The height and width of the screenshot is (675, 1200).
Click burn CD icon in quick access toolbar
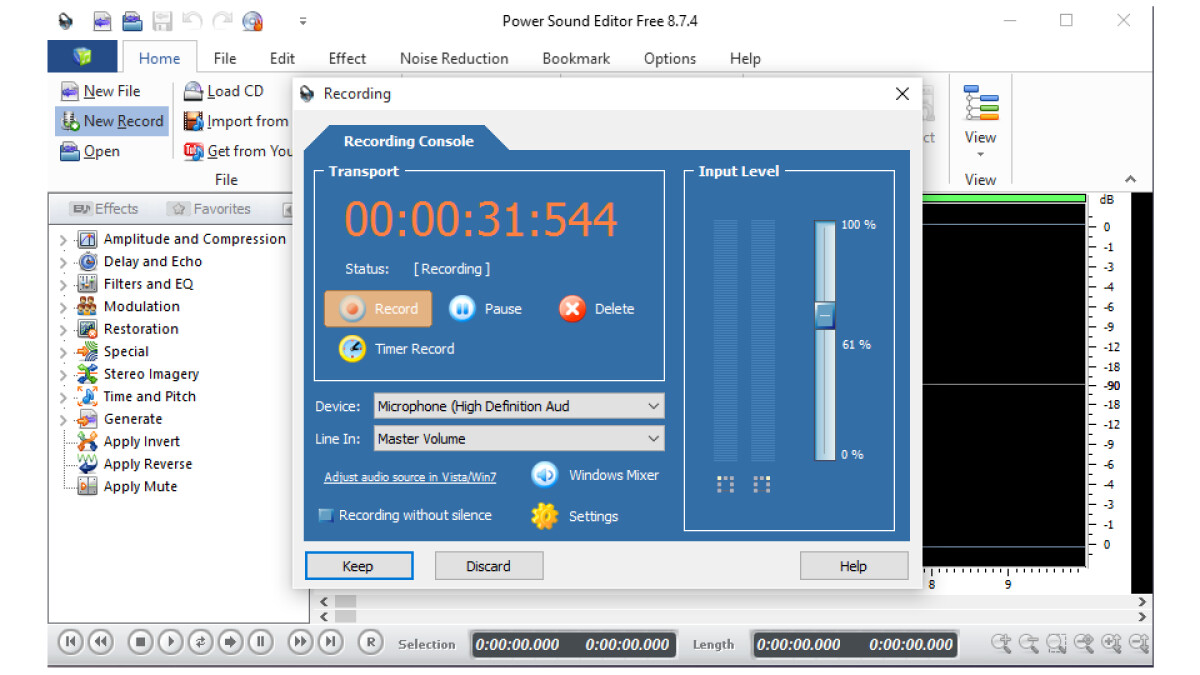253,20
